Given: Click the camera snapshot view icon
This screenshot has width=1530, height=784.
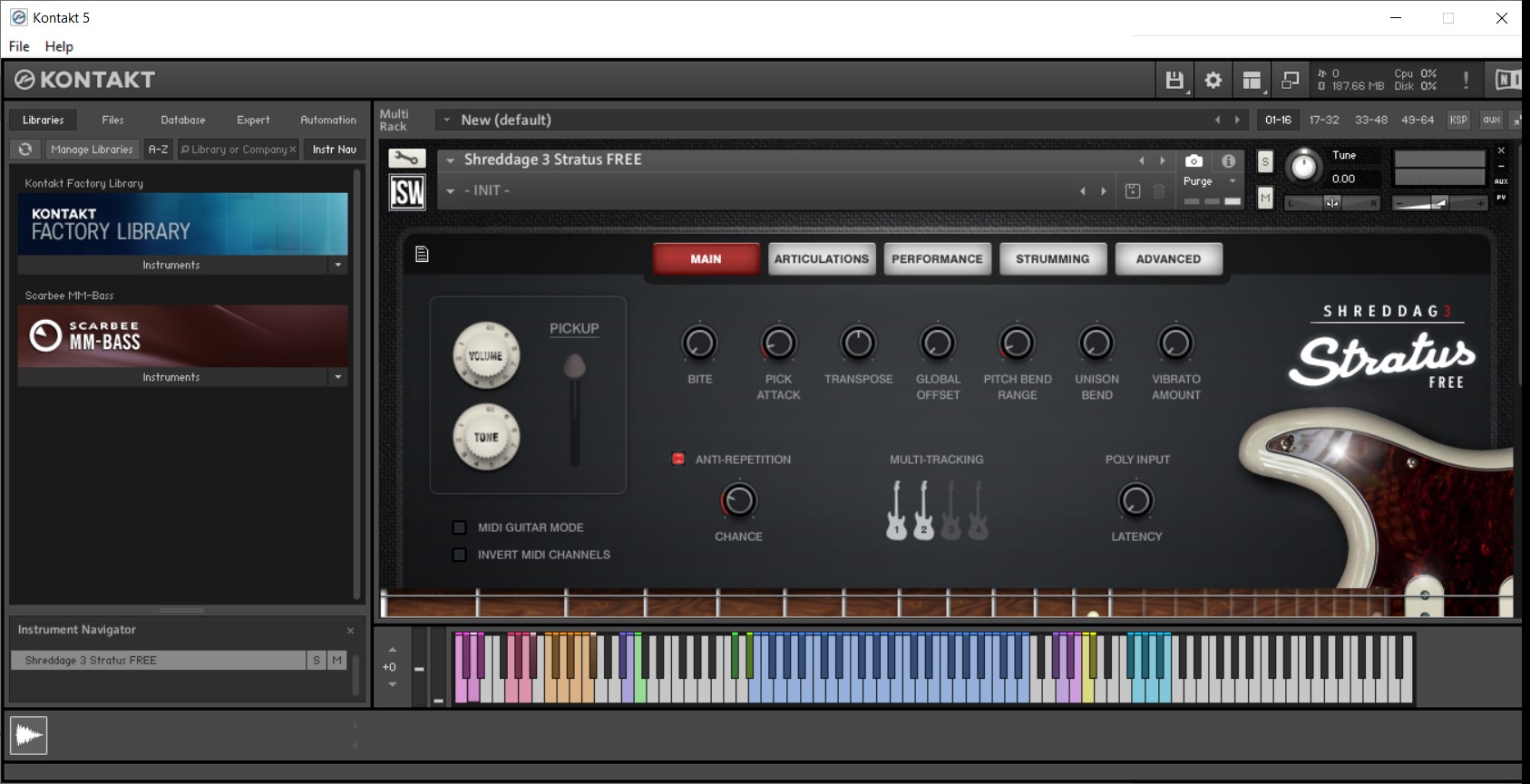Looking at the screenshot, I should click(1194, 160).
